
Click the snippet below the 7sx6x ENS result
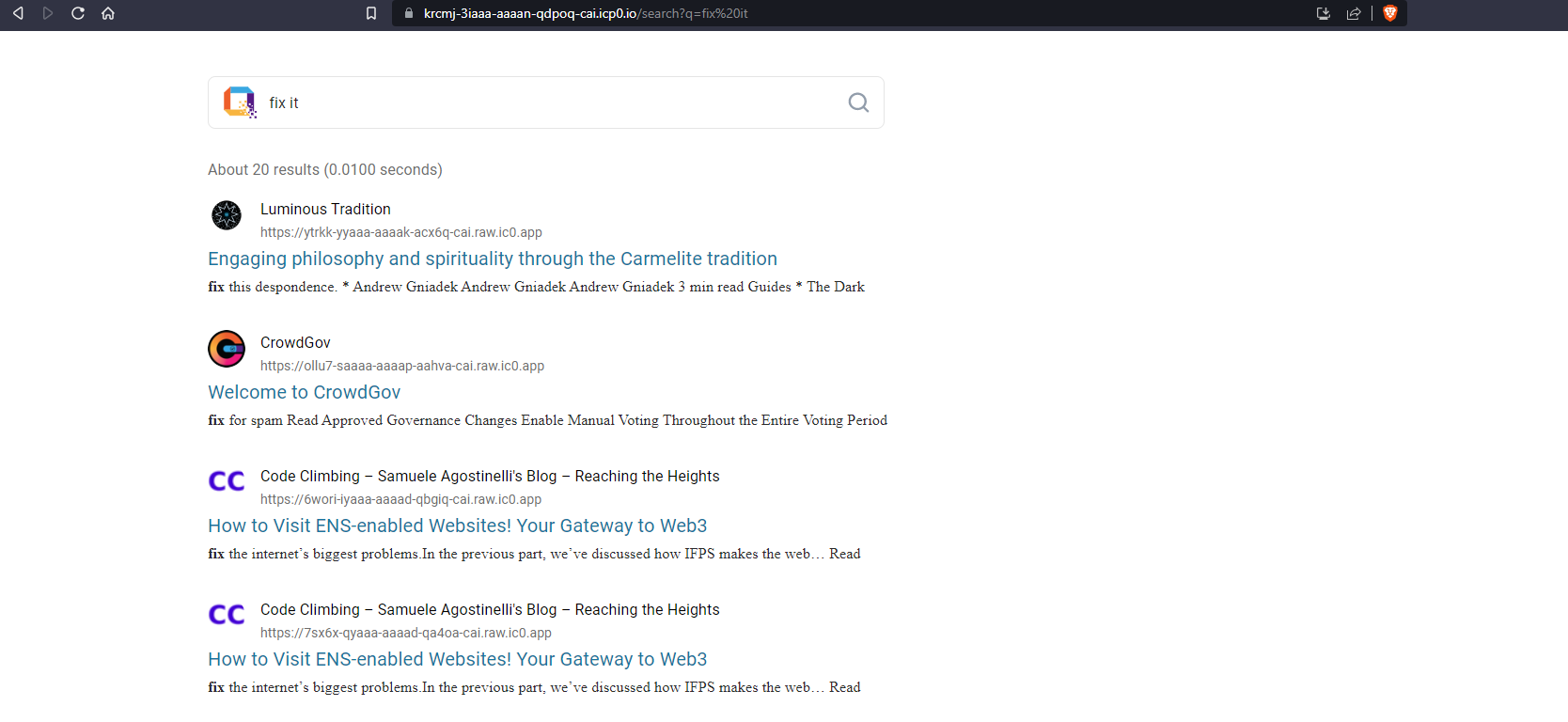(x=534, y=687)
